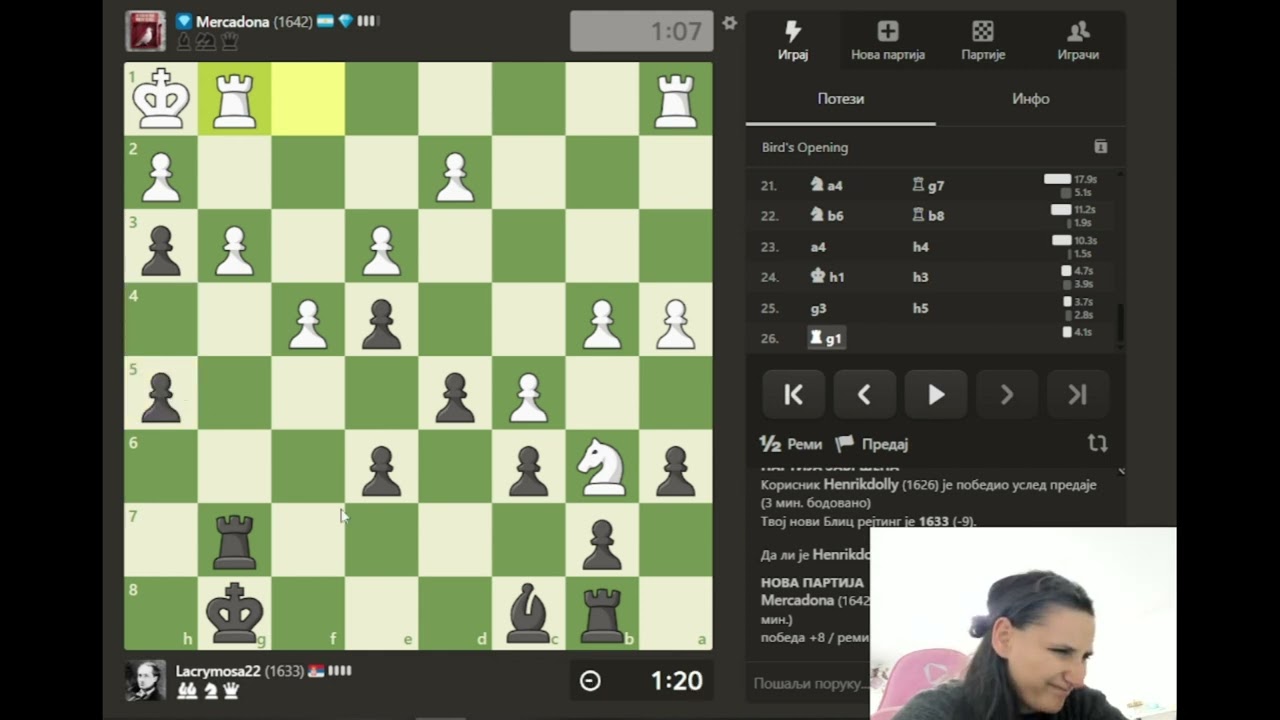Go to black's move 24 h3

(x=920, y=277)
